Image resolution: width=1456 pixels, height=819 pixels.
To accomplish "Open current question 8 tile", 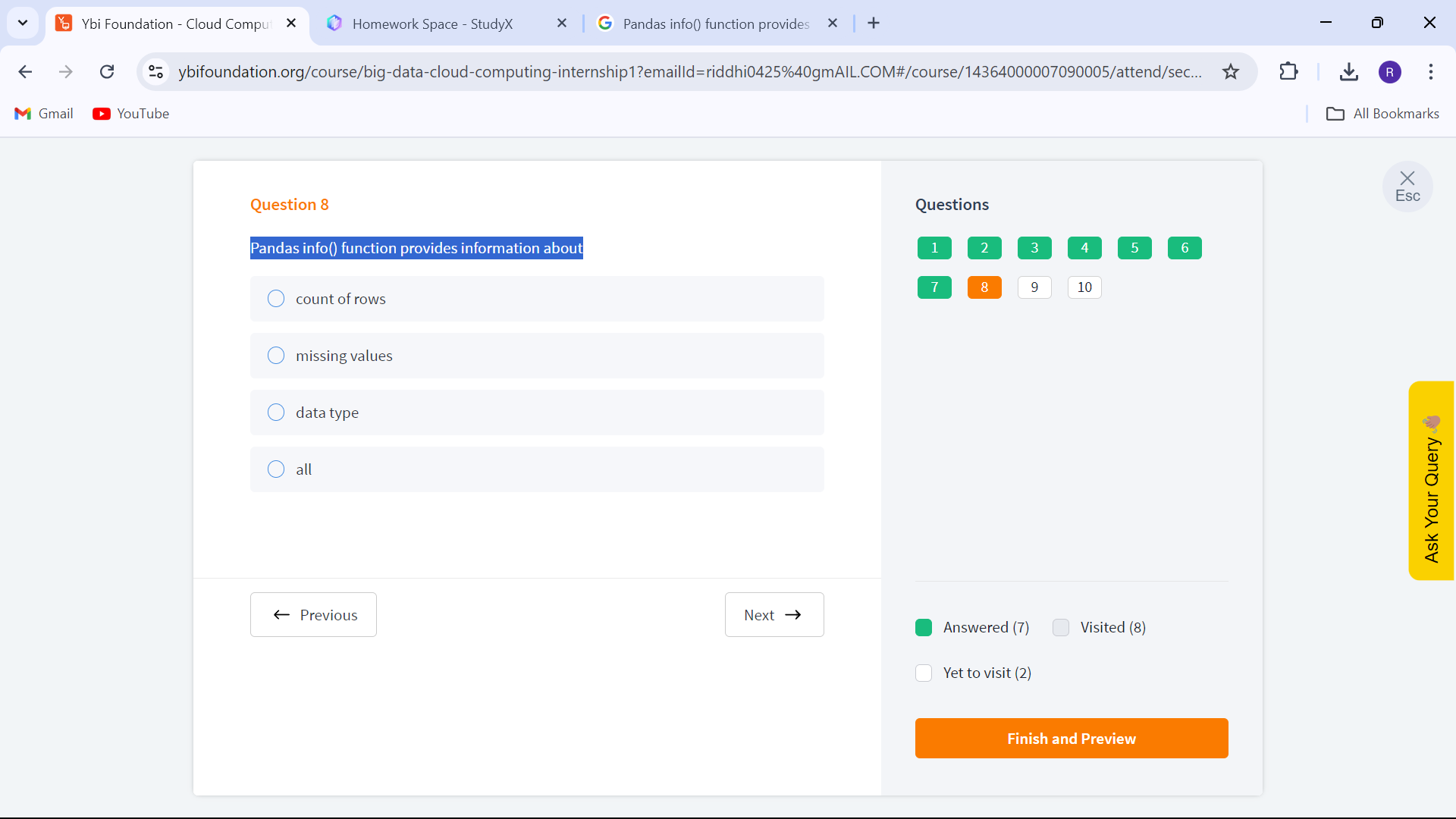I will point(984,287).
